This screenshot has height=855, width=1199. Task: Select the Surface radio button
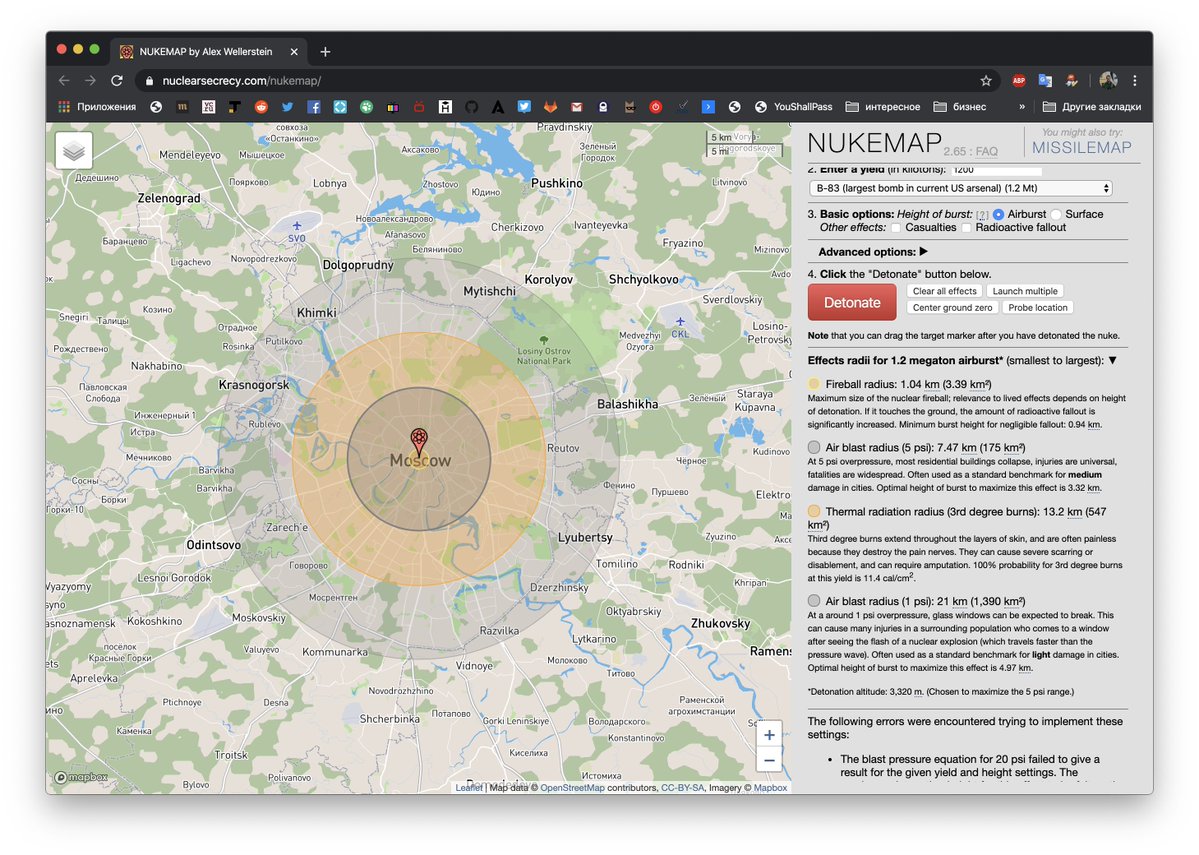click(1056, 214)
